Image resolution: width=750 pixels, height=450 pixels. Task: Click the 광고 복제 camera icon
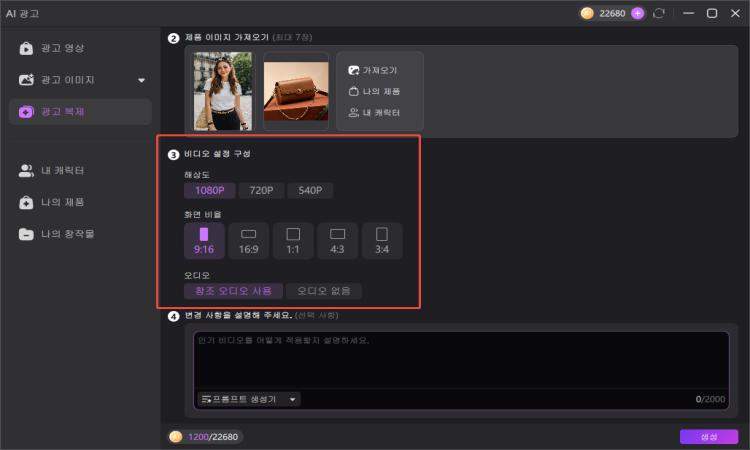pos(26,112)
